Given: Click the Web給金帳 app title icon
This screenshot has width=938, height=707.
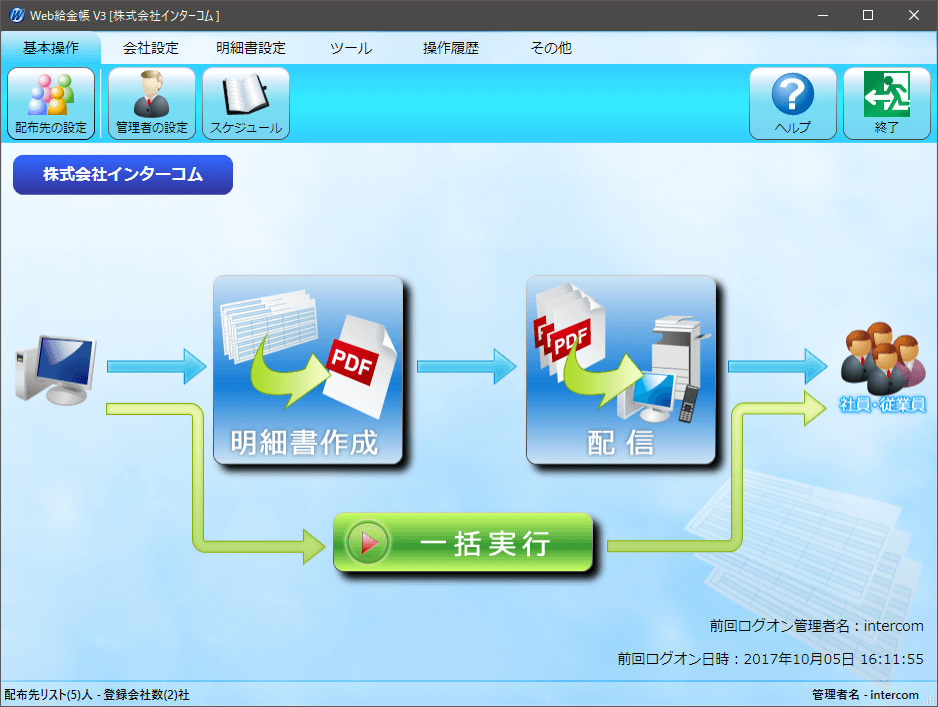Looking at the screenshot, I should [x=16, y=16].
